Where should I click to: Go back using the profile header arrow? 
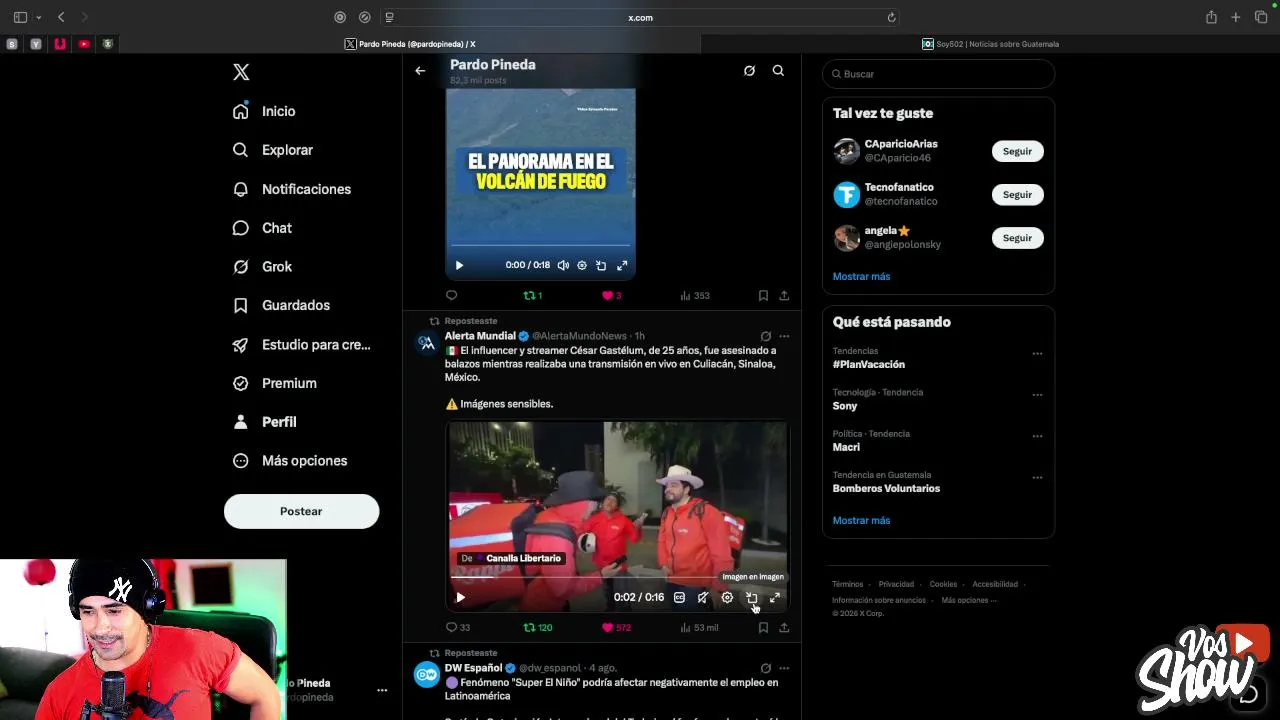point(420,71)
